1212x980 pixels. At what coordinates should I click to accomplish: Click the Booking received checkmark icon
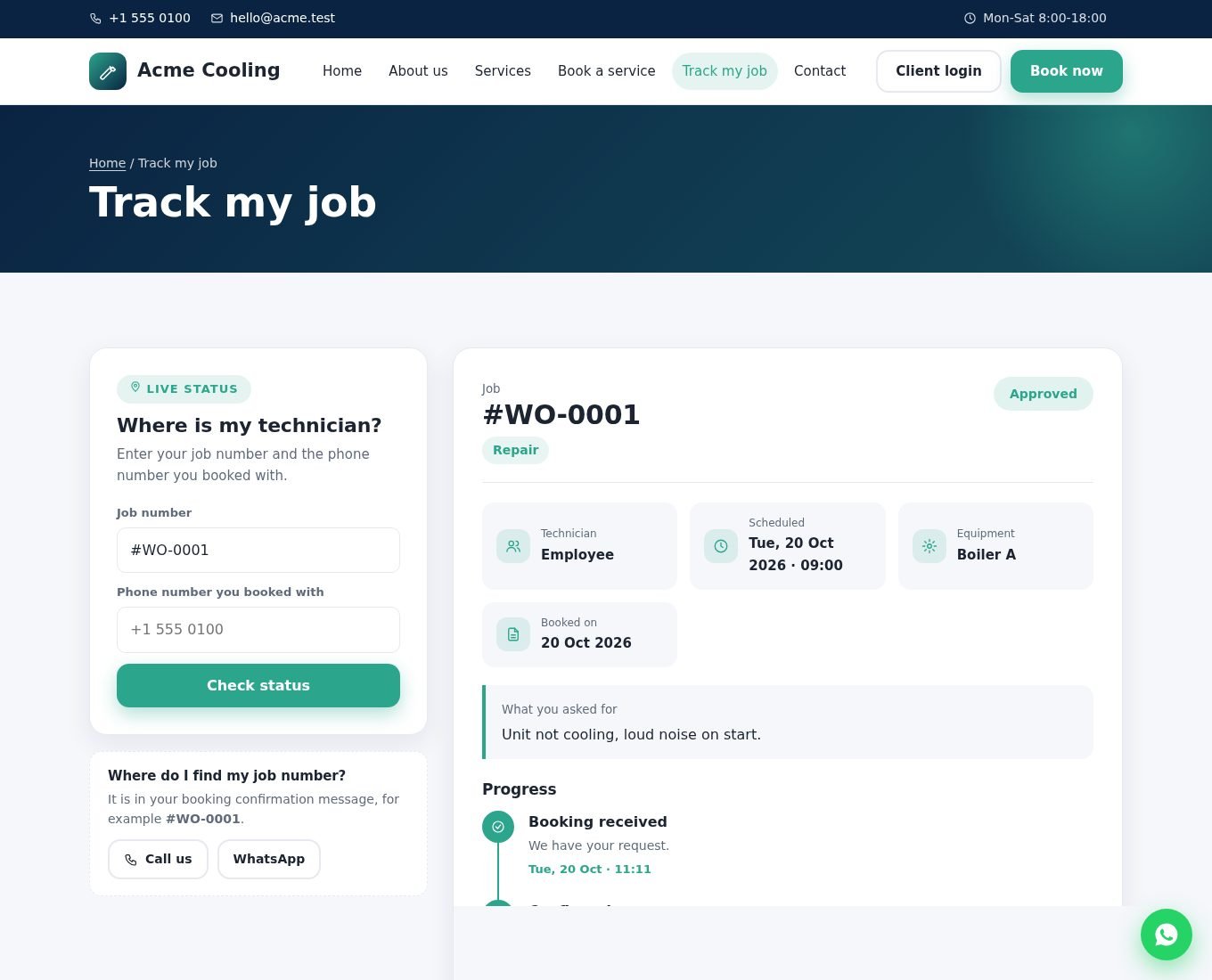498,827
